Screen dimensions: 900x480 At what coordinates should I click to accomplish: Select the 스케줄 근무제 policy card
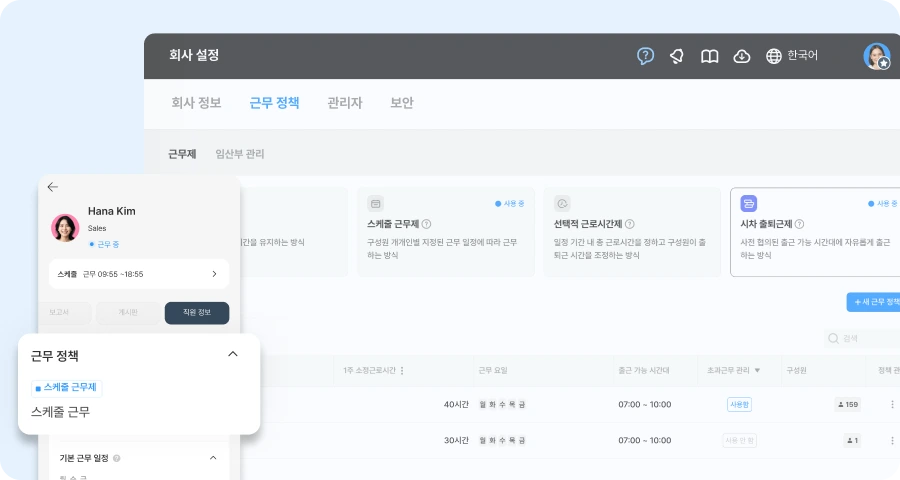pyautogui.click(x=446, y=232)
